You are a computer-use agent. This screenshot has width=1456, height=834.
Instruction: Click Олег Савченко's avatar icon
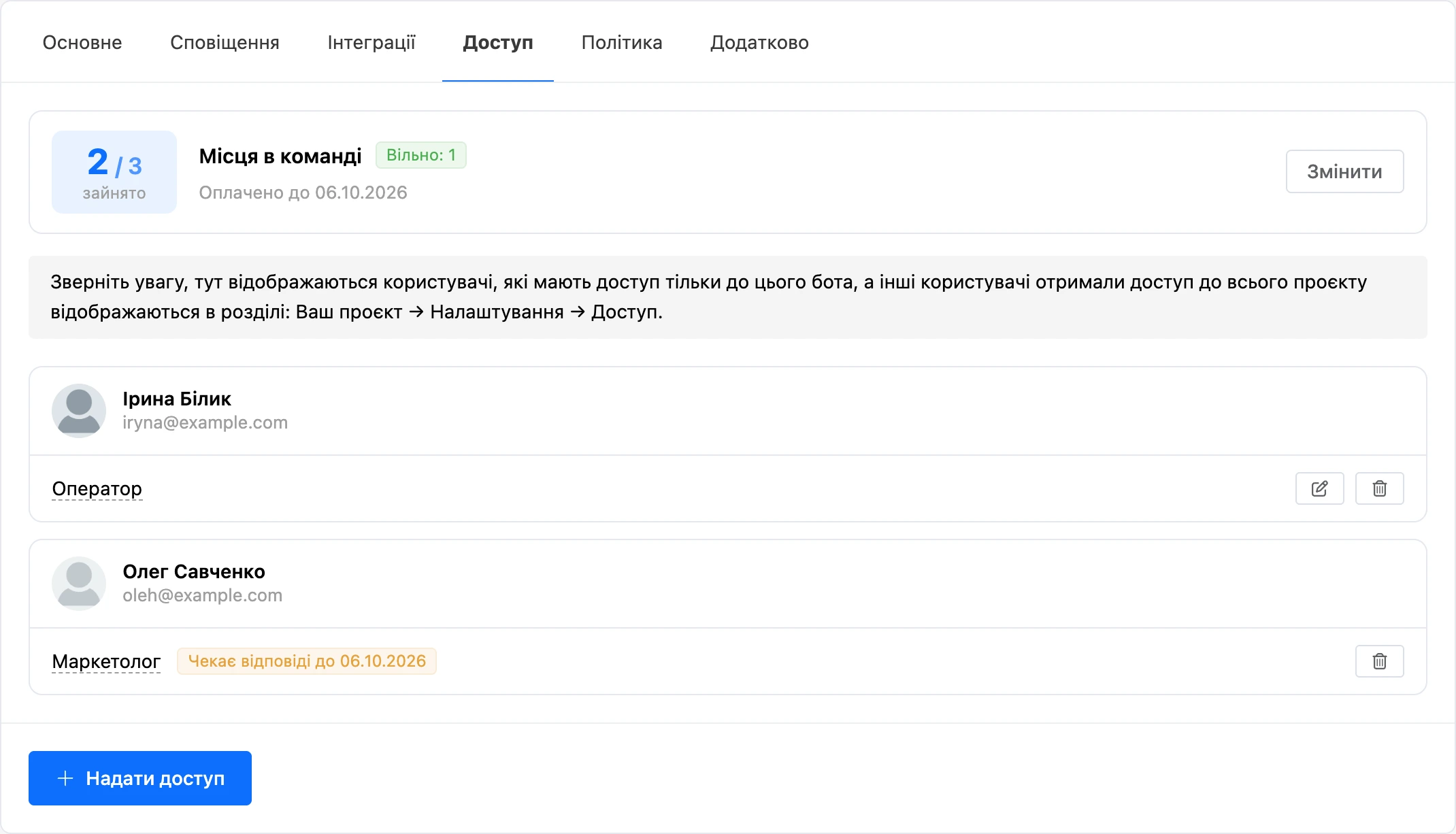79,584
